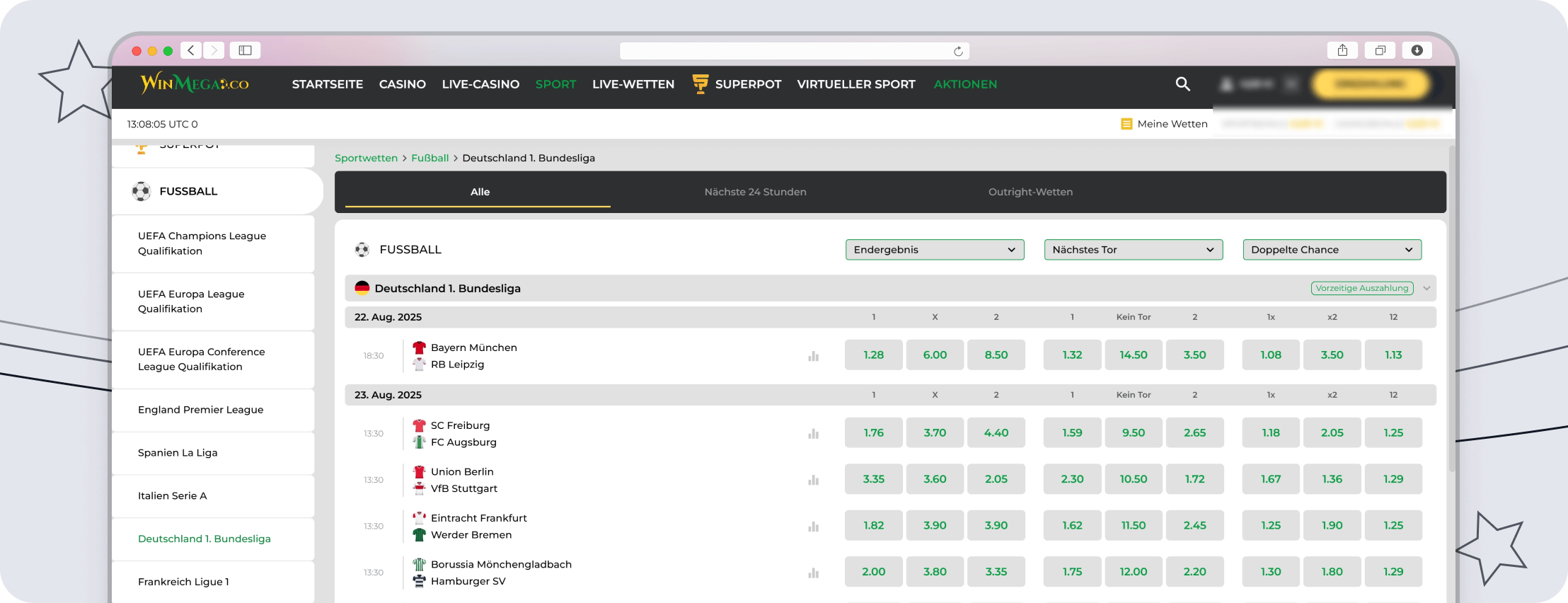
Task: Collapse the Deutschland 1. Bundesliga section chevron
Action: coord(1426,288)
